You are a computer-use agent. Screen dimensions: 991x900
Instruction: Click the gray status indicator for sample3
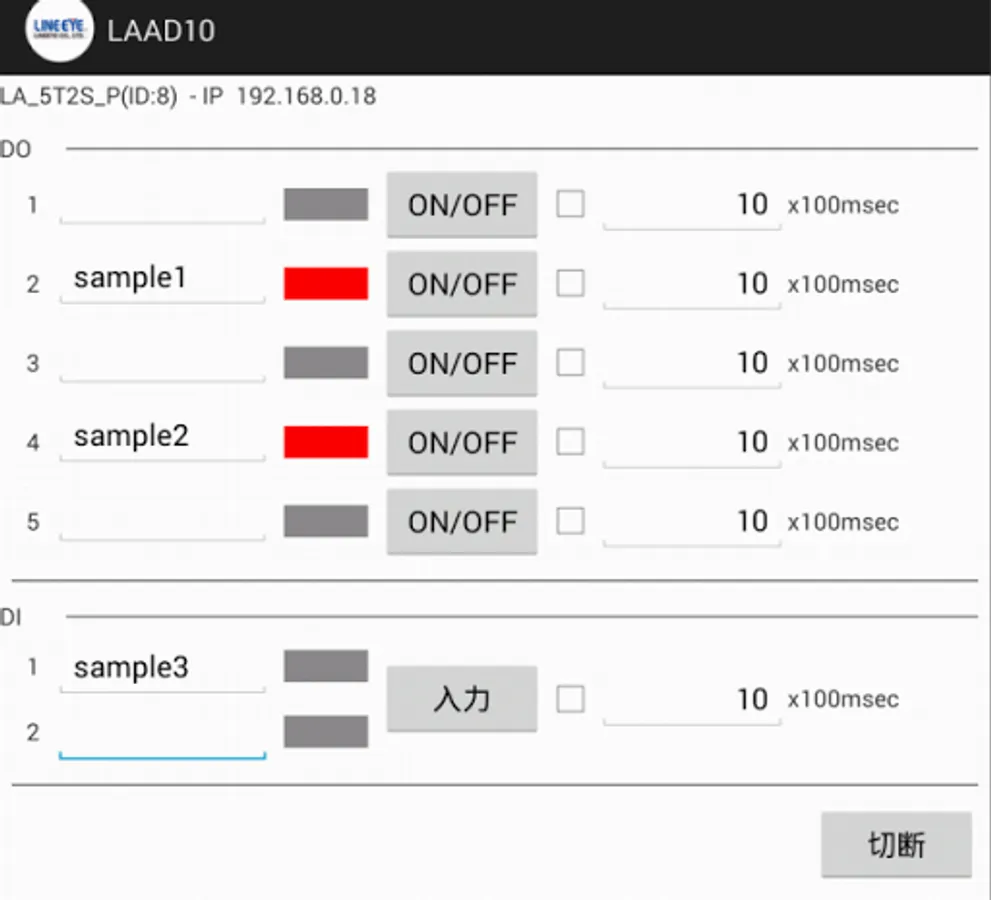326,666
